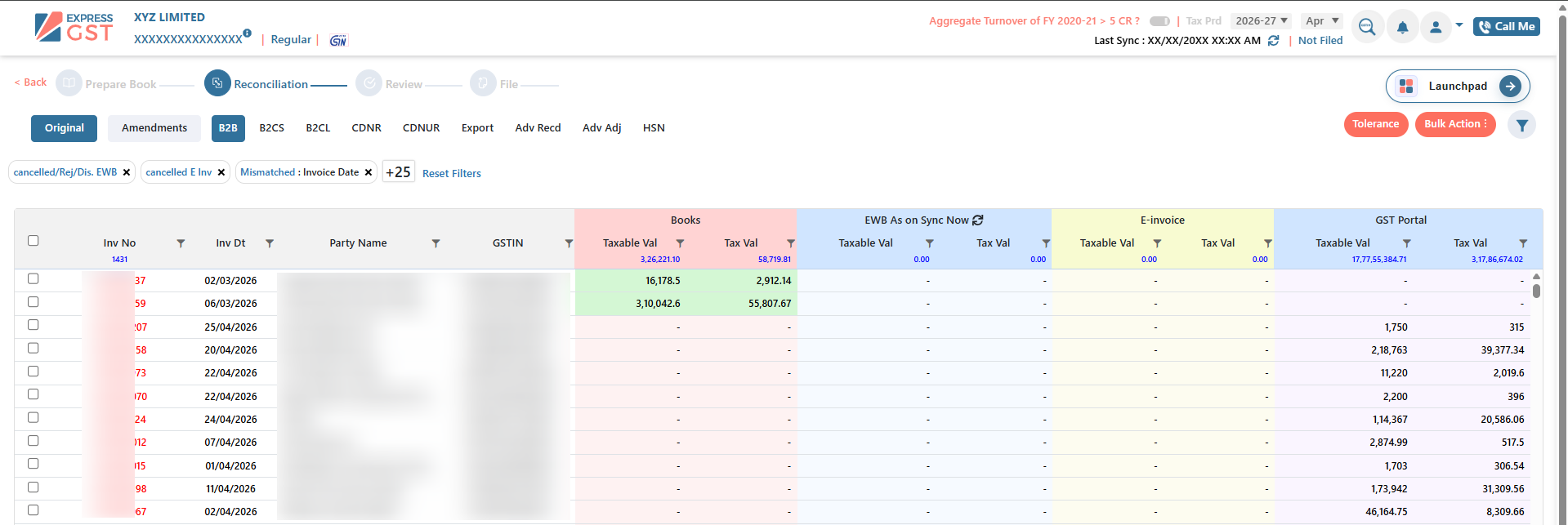Refresh EWB As on Sync Now icon
This screenshot has width=1568, height=525.
pos(978,220)
